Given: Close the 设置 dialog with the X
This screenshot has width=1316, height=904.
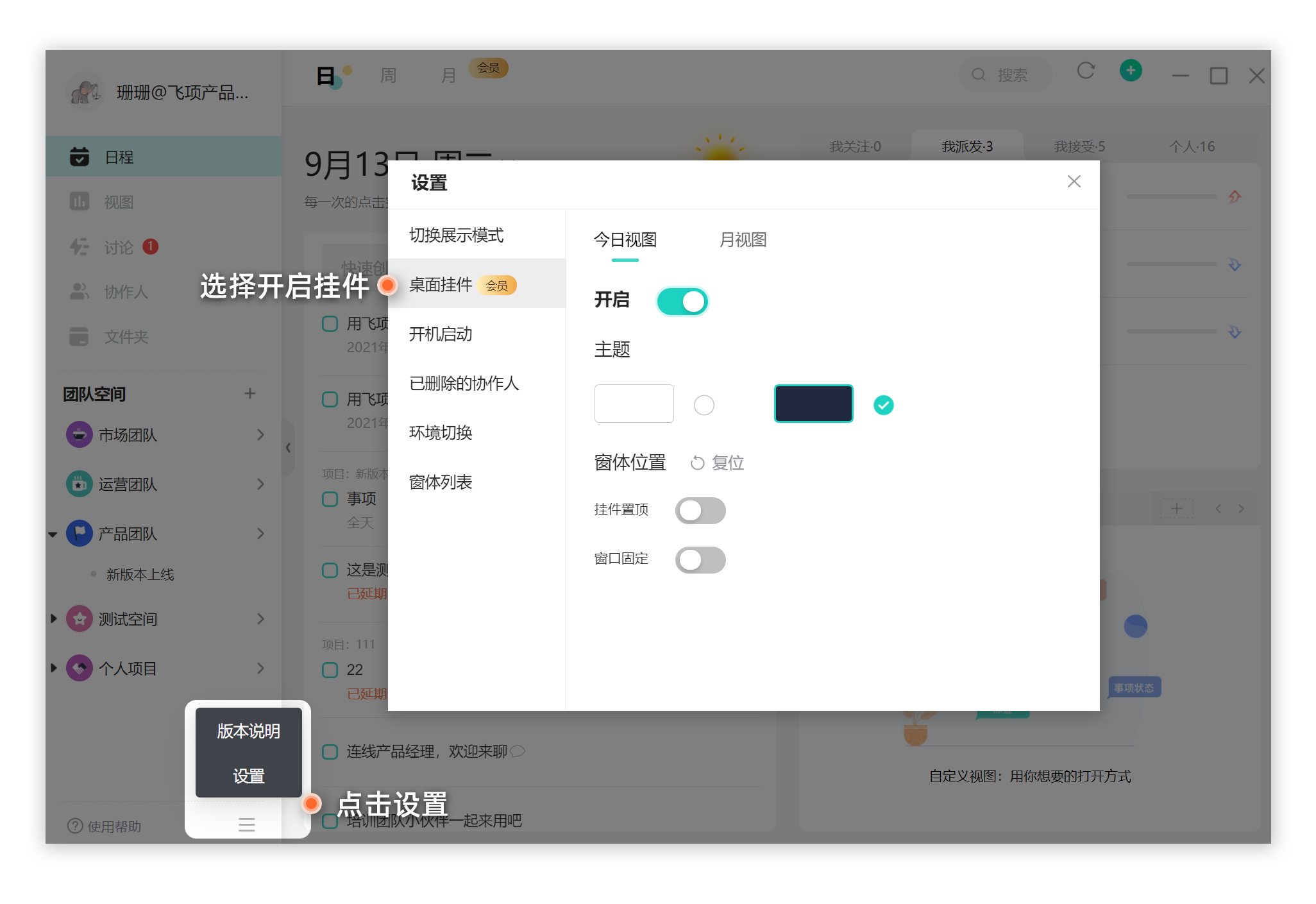Looking at the screenshot, I should click(x=1074, y=182).
